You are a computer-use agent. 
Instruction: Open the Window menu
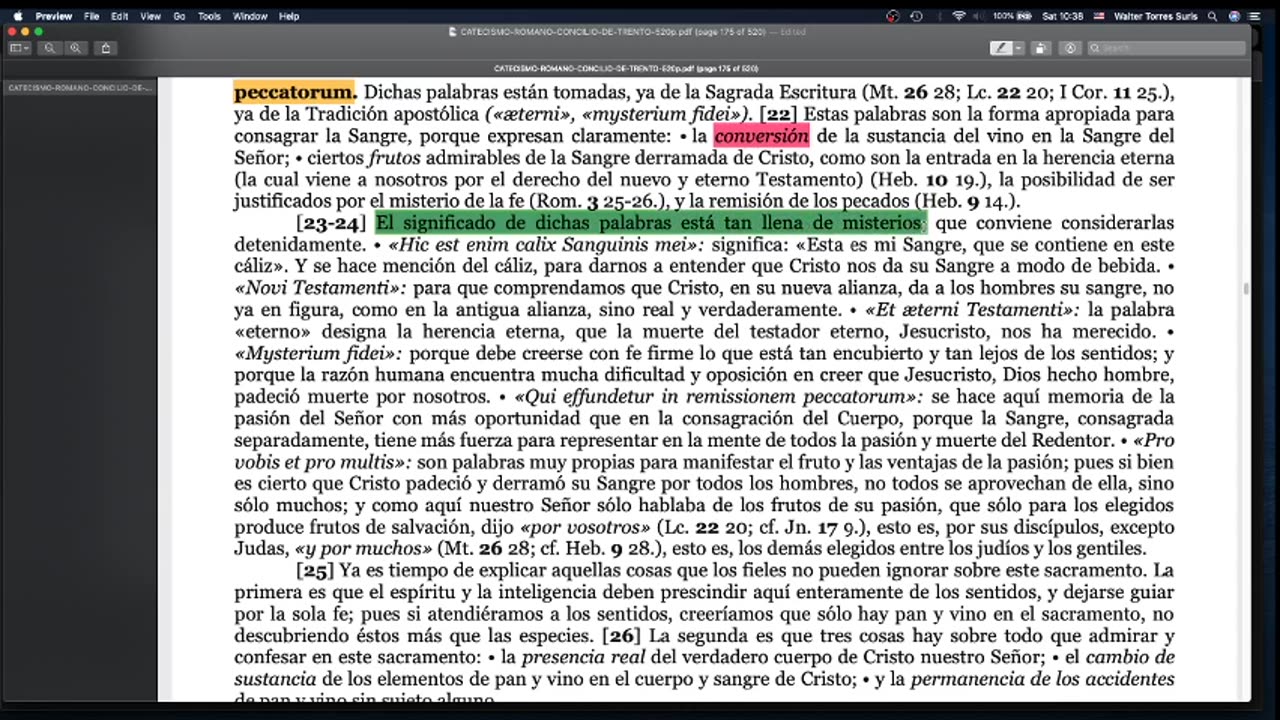[x=250, y=16]
